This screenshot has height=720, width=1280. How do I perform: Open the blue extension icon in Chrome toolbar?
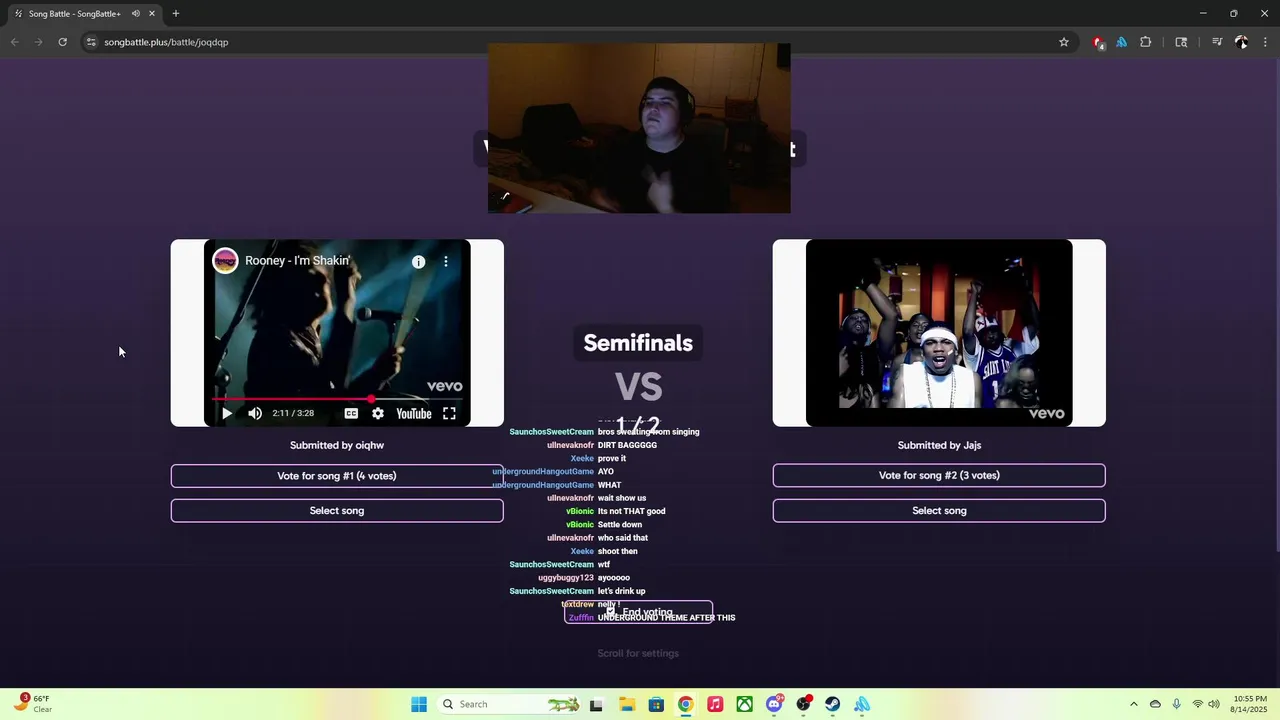click(x=1121, y=42)
